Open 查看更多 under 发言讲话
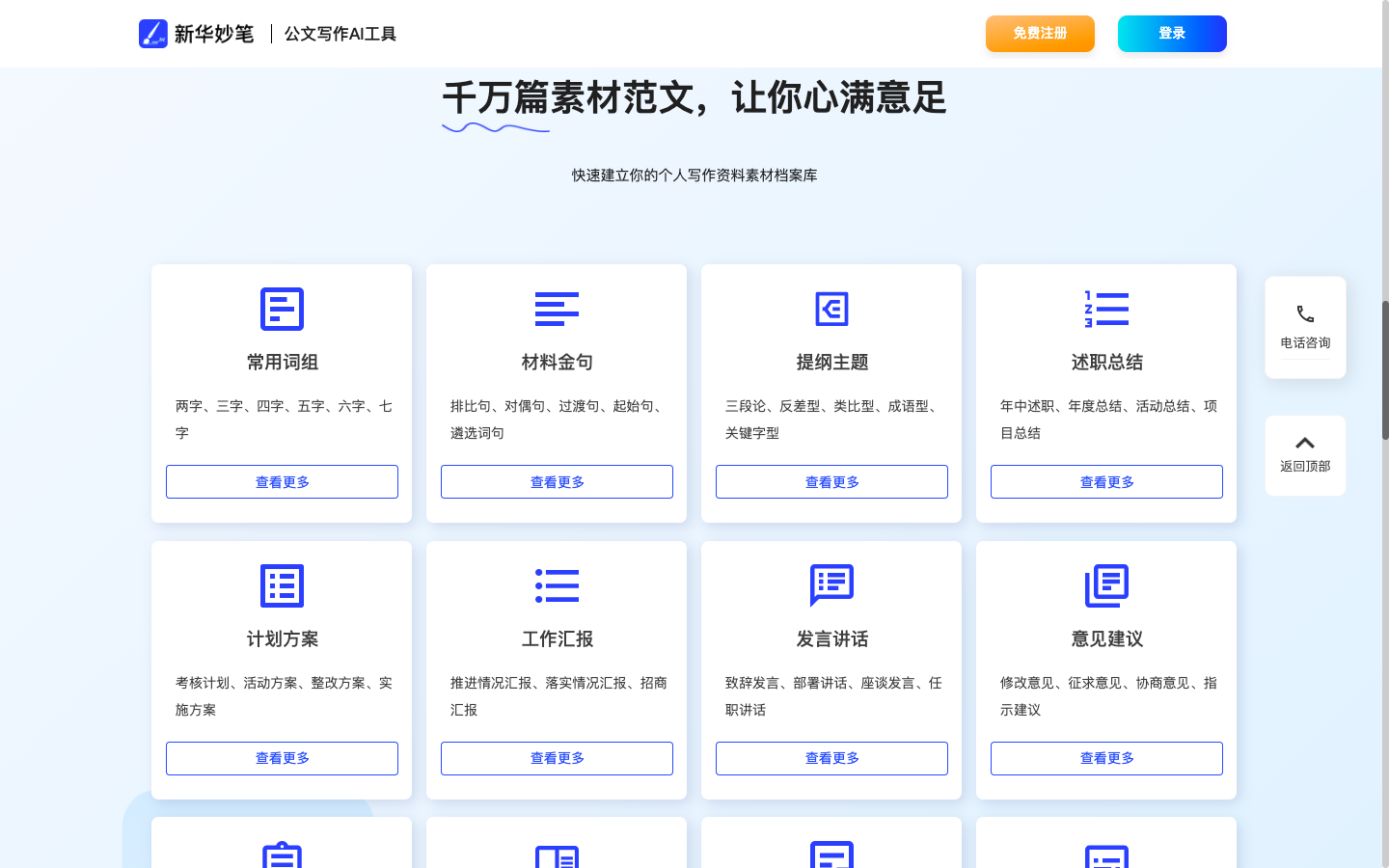 click(x=831, y=758)
